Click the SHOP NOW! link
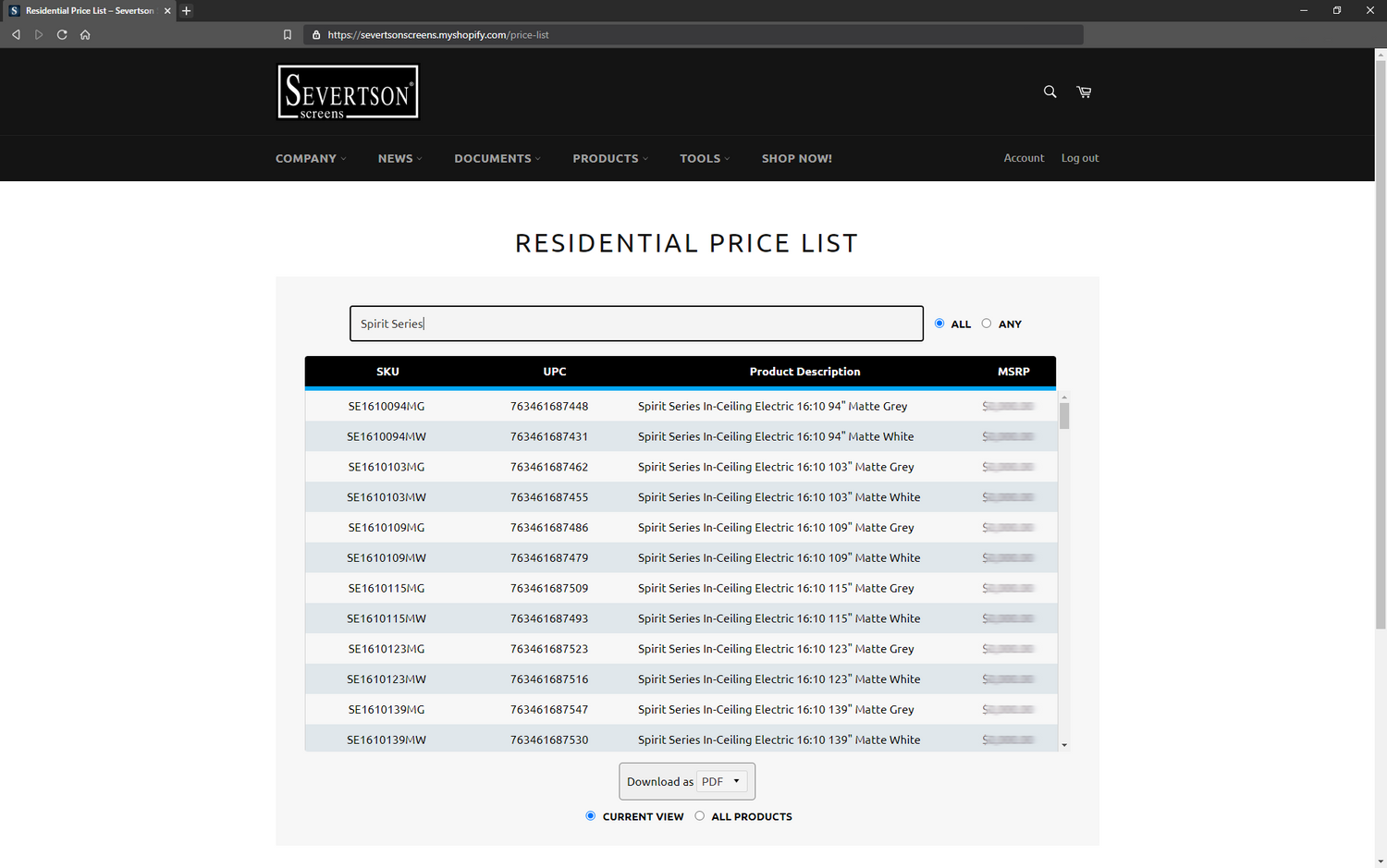Viewport: 1387px width, 868px height. [x=796, y=158]
